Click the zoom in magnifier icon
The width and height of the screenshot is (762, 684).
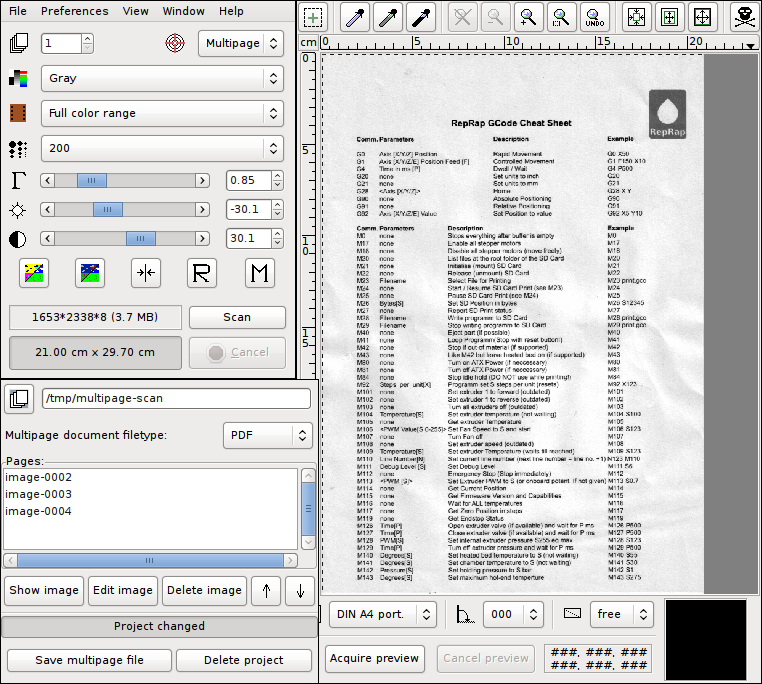(527, 17)
